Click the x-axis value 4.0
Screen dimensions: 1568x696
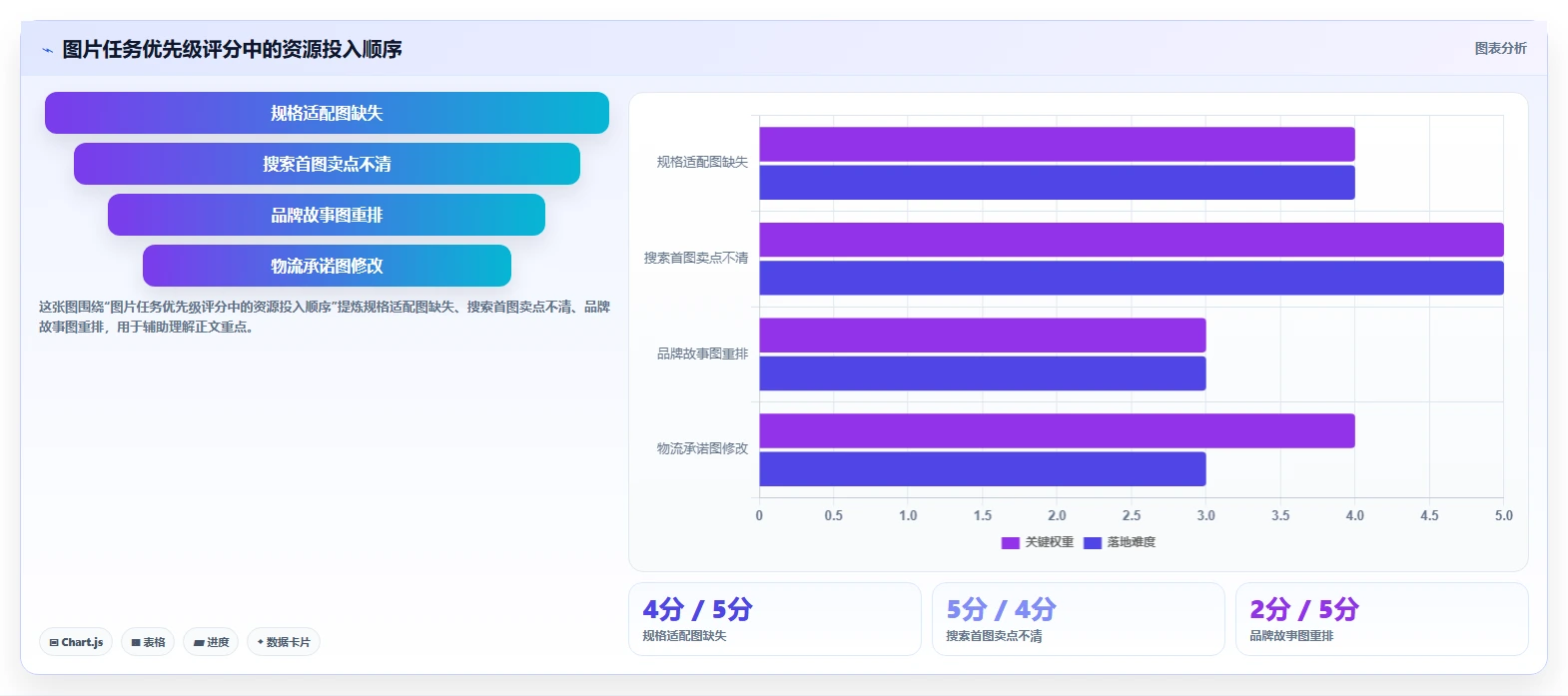click(x=1355, y=515)
